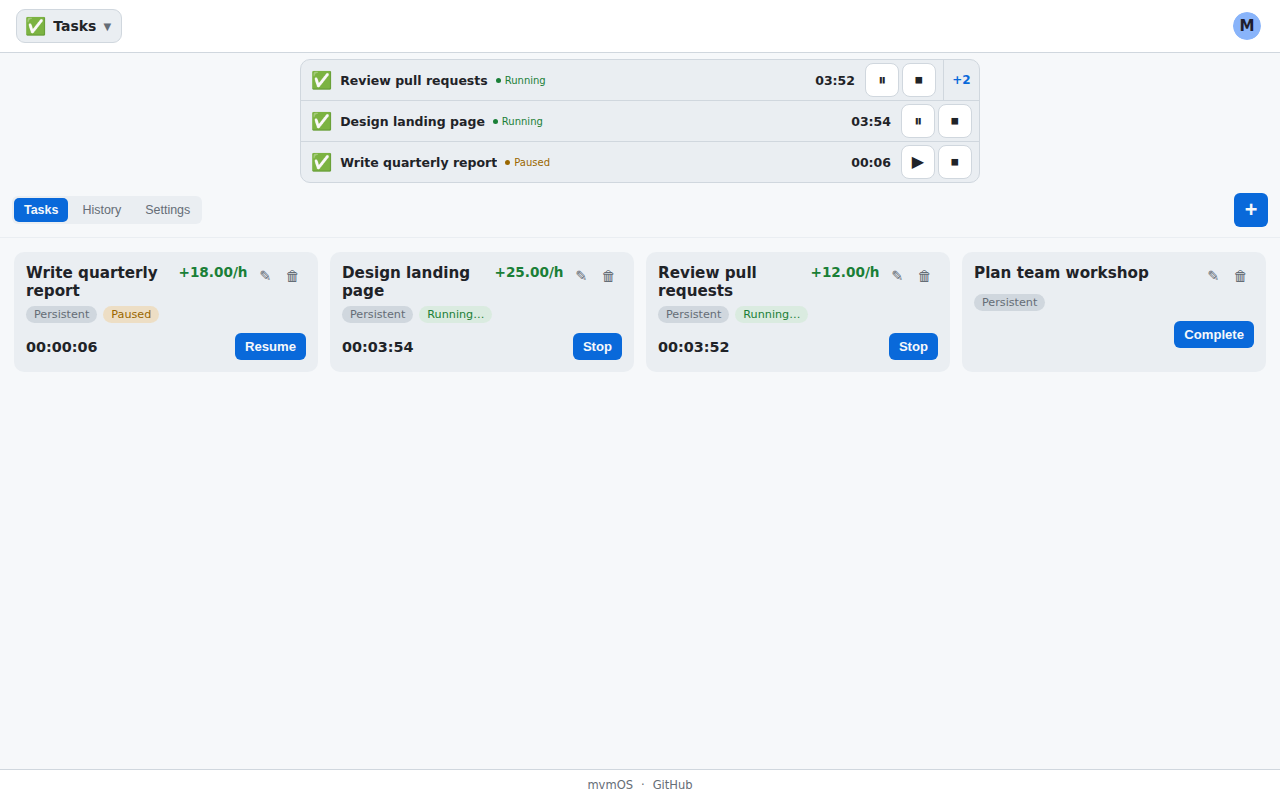
Task: Resume the Write quarterly report task
Action: pos(270,346)
